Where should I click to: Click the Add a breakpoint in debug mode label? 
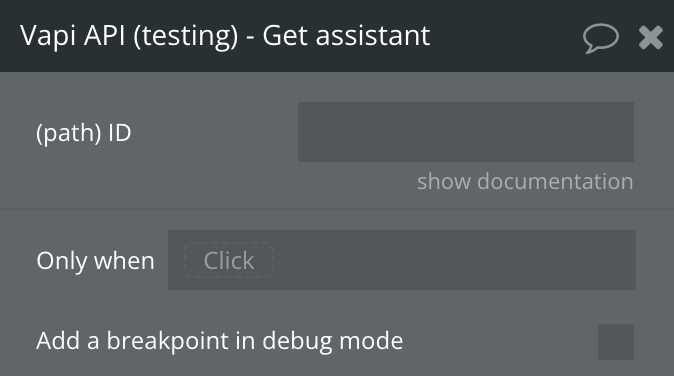pyautogui.click(x=220, y=341)
